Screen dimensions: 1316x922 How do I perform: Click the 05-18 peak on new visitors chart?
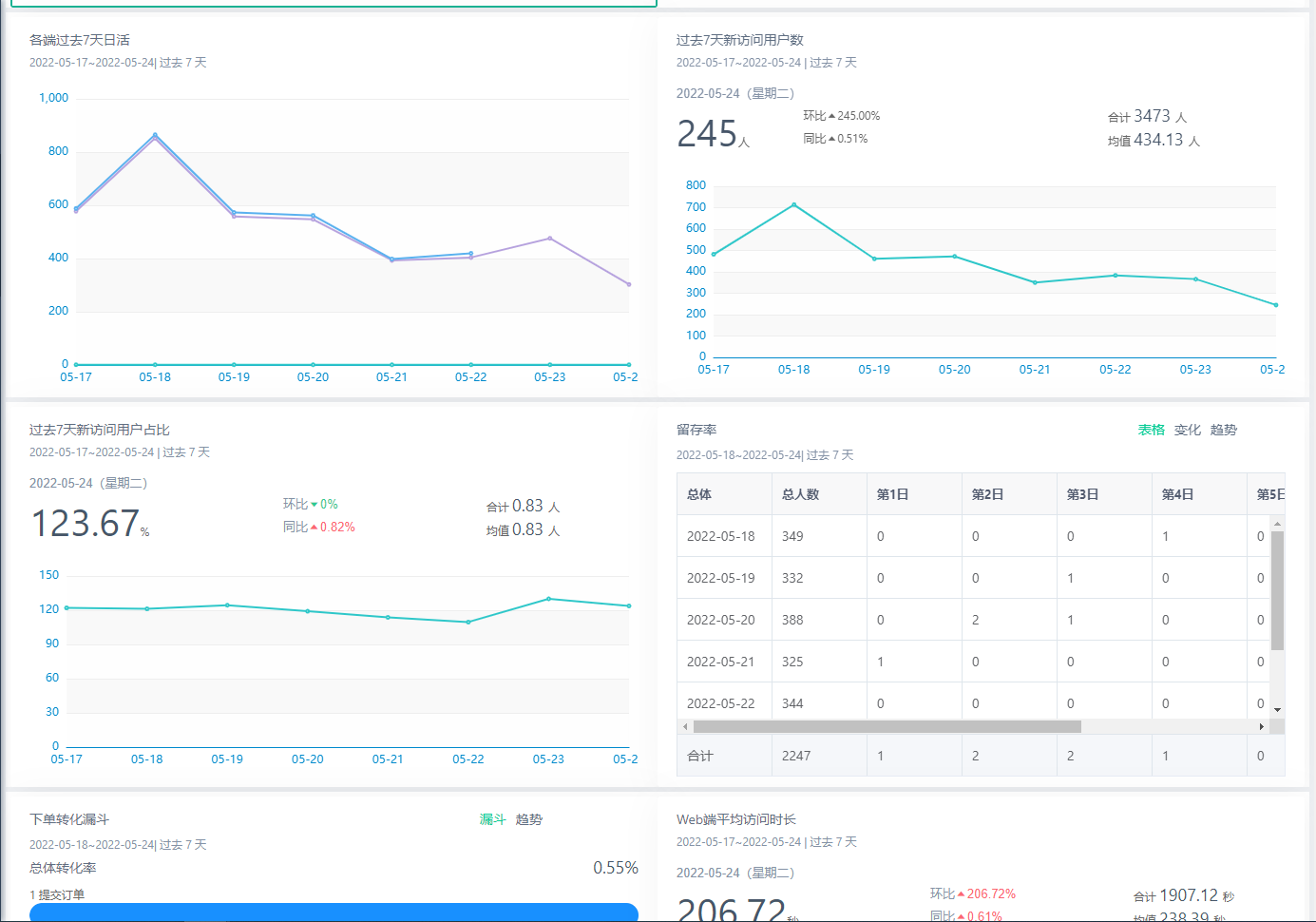point(793,204)
